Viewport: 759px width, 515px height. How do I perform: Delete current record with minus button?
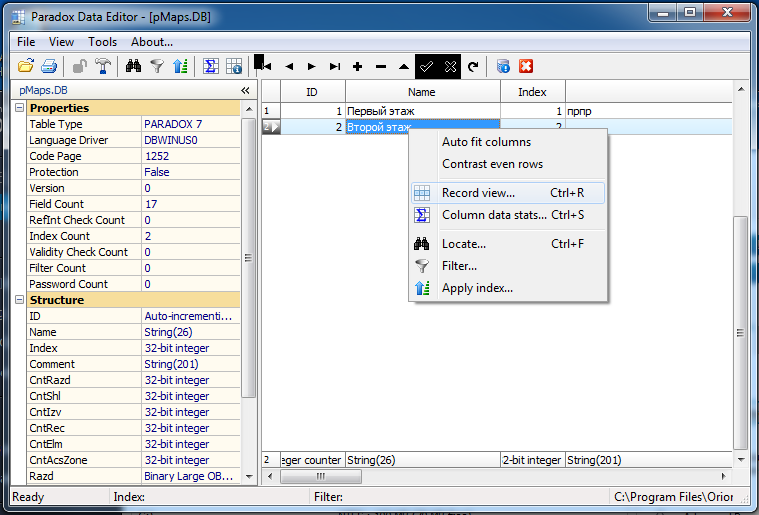click(x=381, y=66)
